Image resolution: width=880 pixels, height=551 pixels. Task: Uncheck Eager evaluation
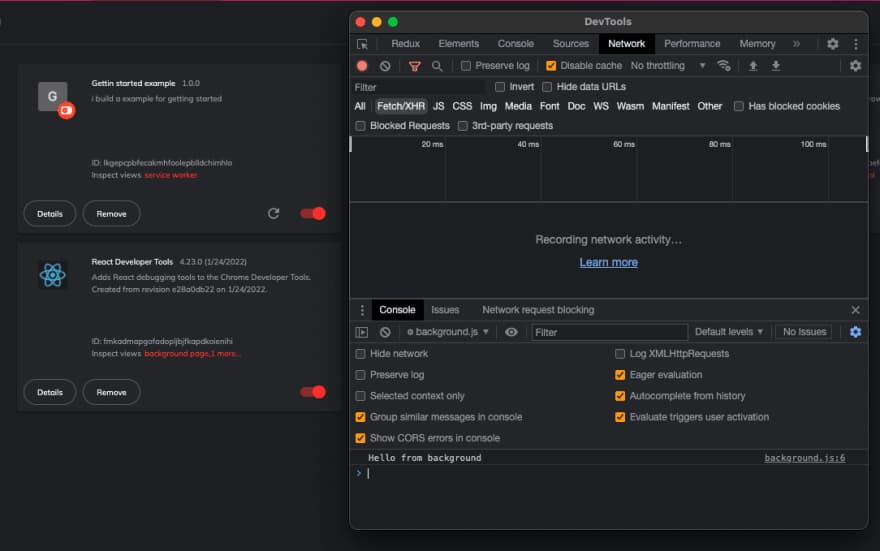[620, 375]
